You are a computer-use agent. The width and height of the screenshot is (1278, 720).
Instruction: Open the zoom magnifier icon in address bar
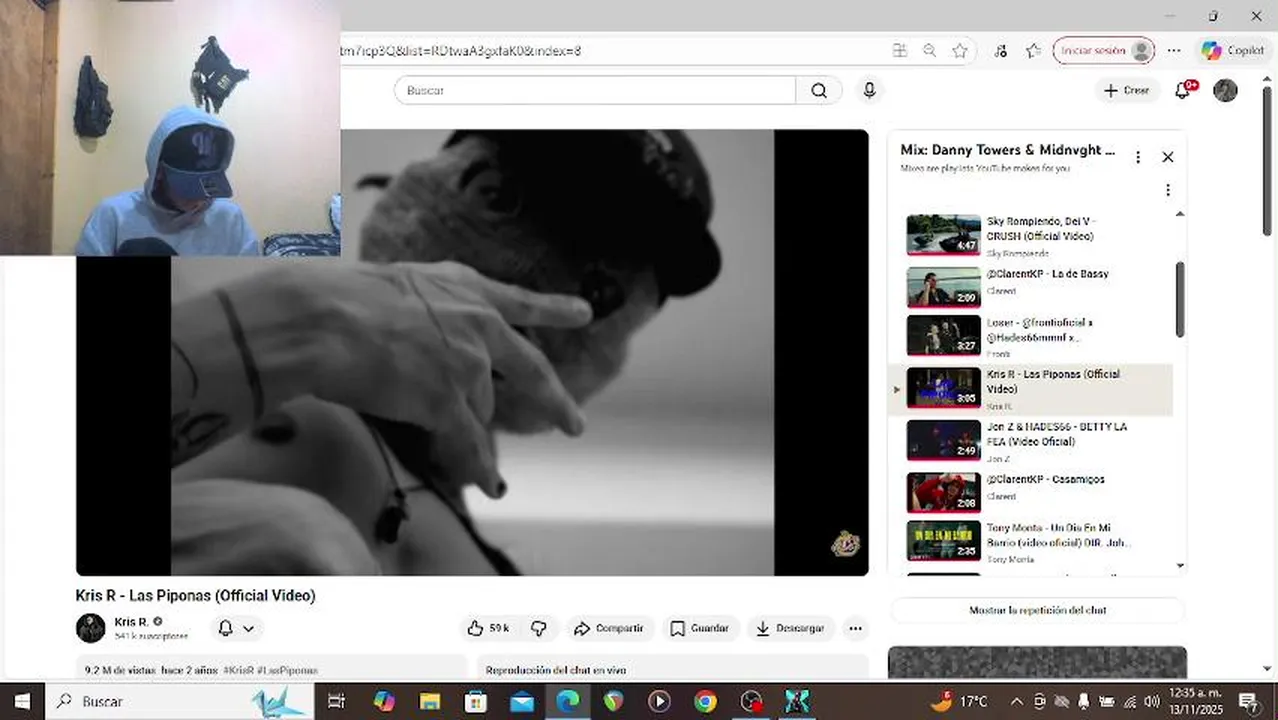tap(930, 51)
